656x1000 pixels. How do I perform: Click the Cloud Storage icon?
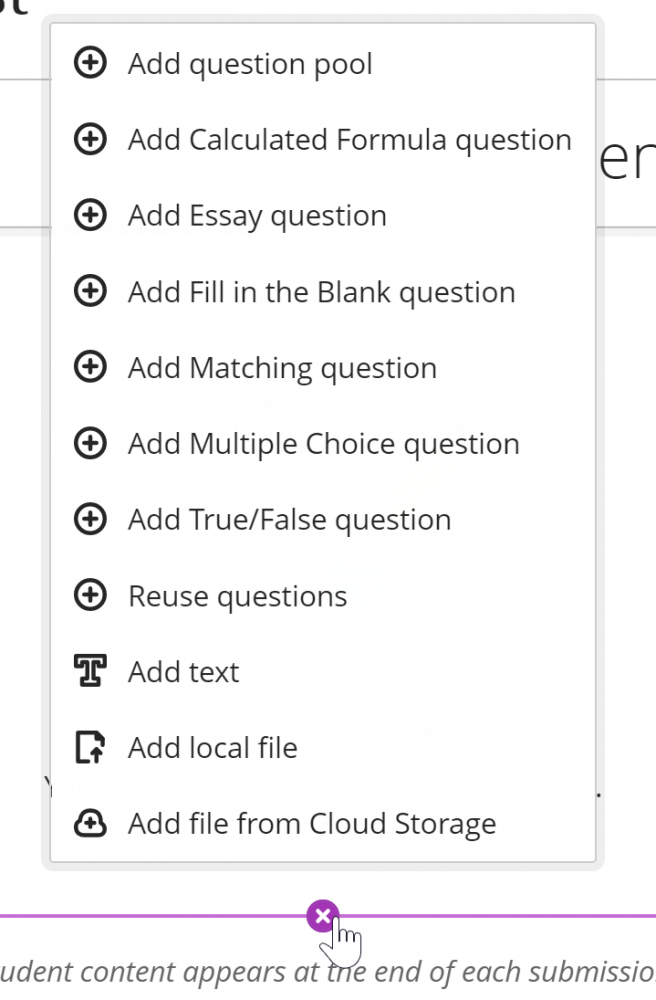pos(90,824)
